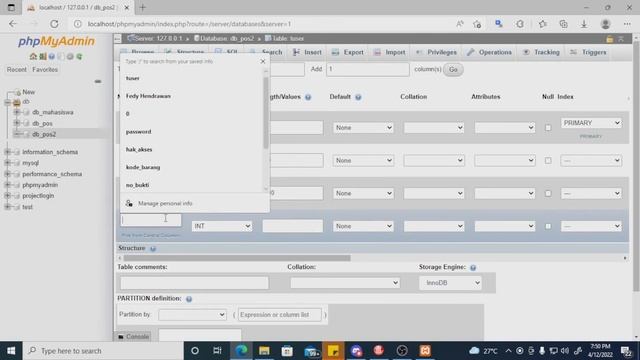Open navigation panel settings gear icon
This screenshot has width=640, height=360.
tap(70, 56)
